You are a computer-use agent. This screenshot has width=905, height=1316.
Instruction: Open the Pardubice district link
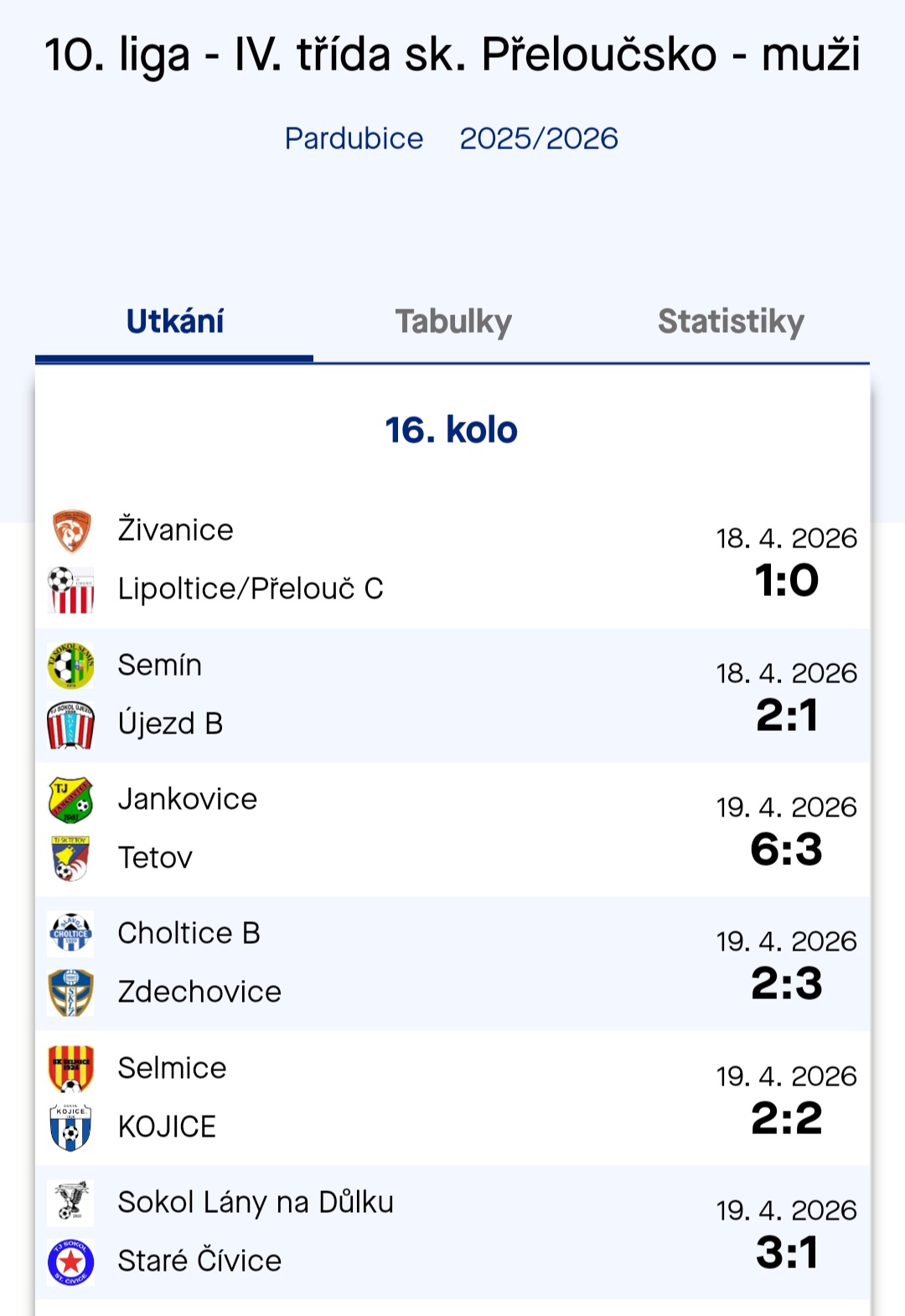click(x=354, y=138)
